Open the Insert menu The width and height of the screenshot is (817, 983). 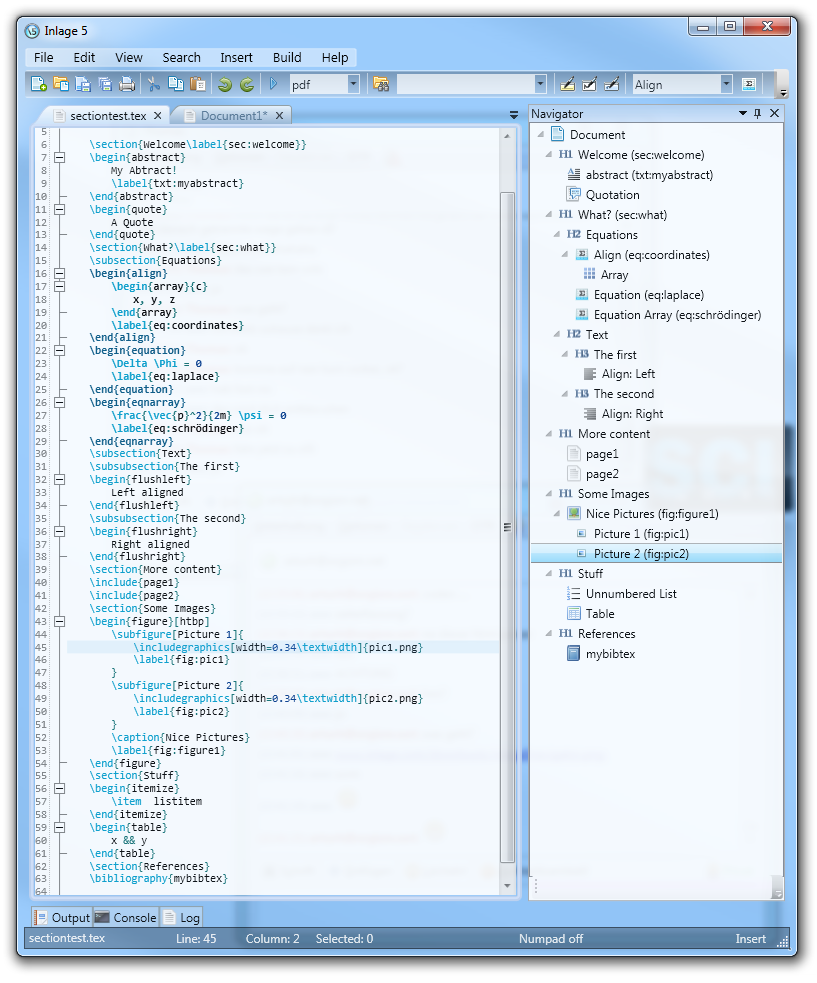(x=236, y=58)
